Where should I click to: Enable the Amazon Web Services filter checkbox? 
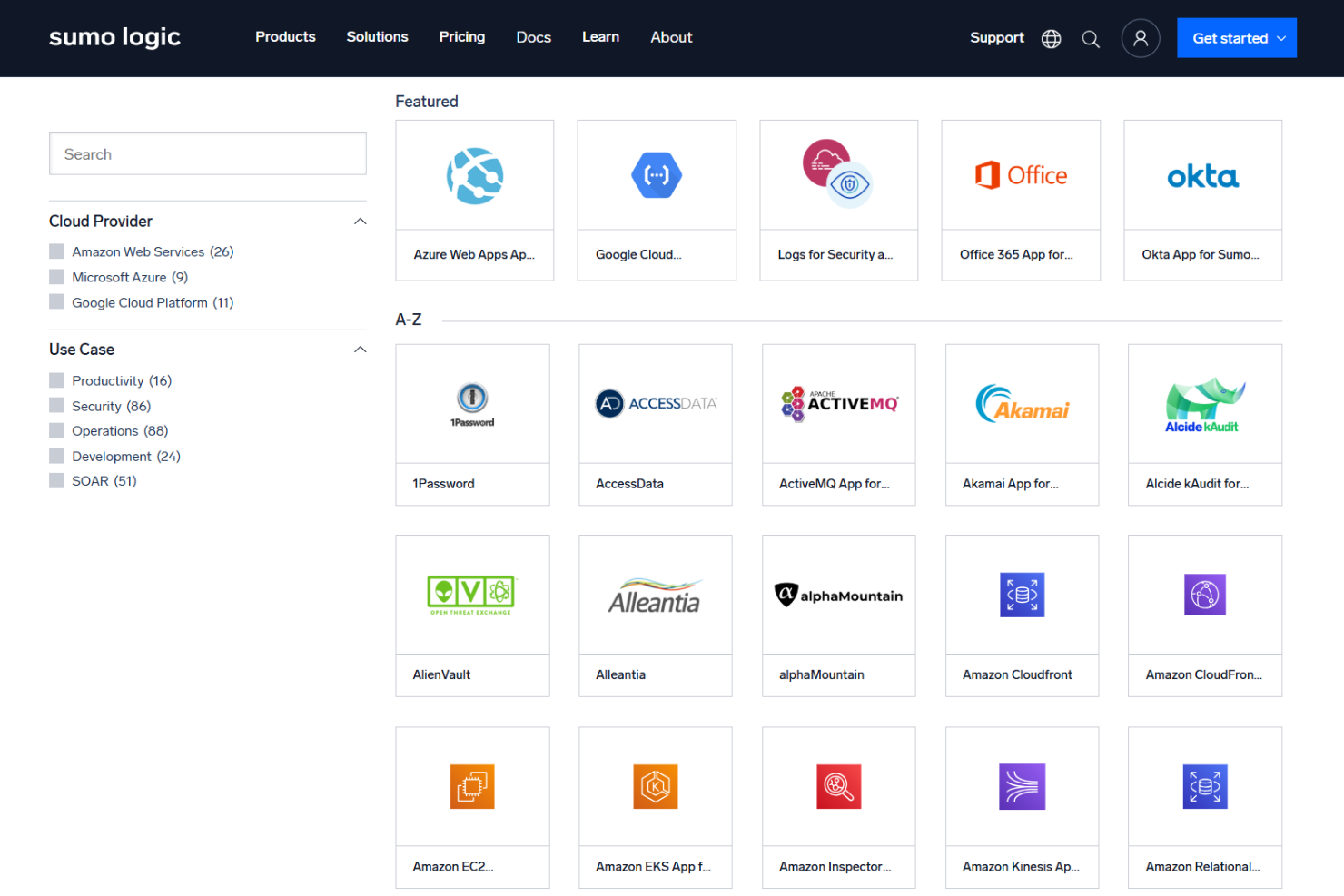pos(56,251)
